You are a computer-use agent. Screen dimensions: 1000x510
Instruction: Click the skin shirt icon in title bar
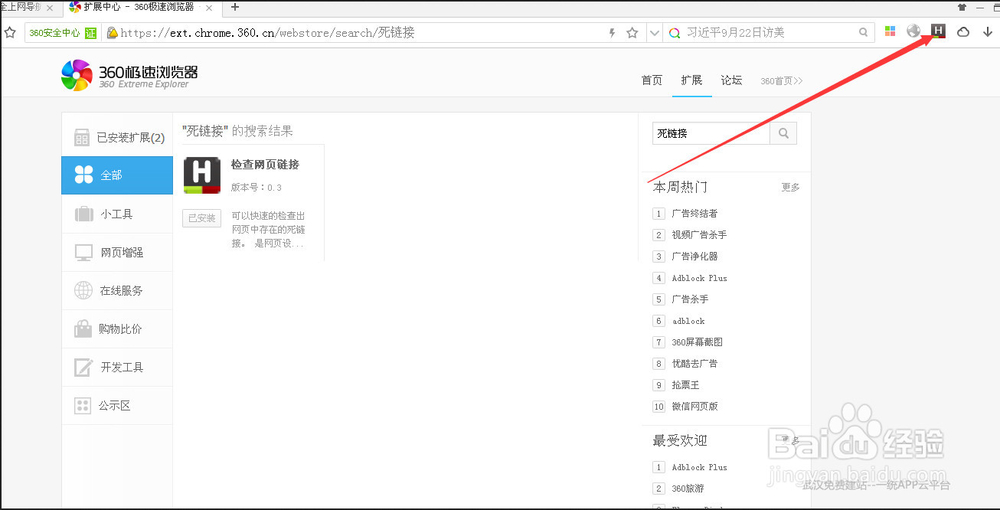coord(962,7)
